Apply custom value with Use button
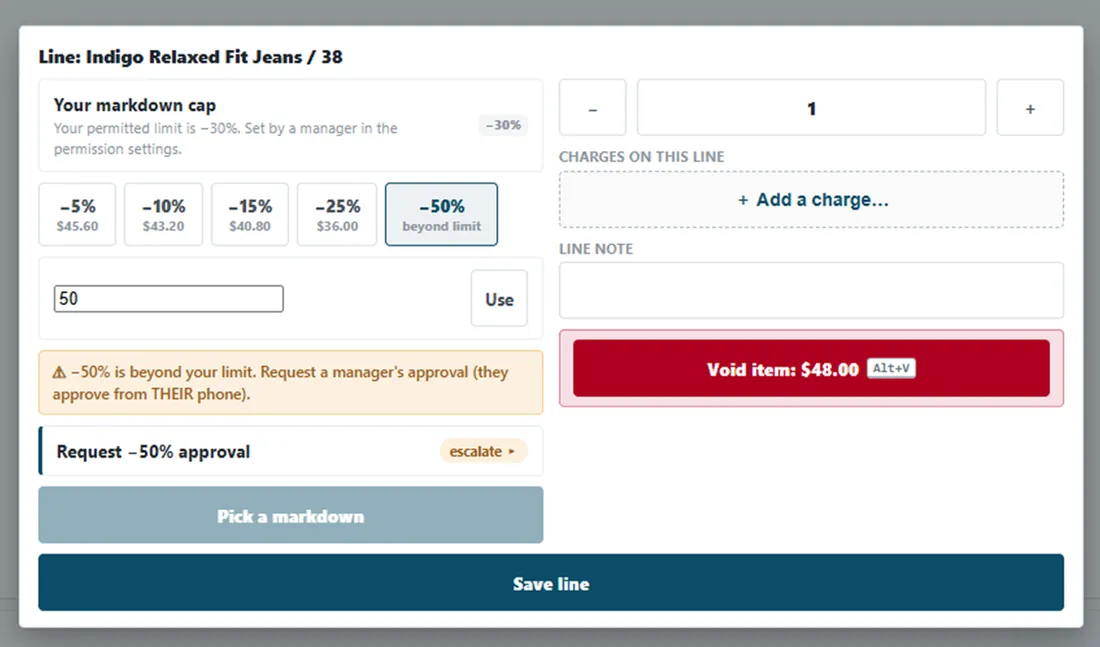Screen dimensions: 1100x647 point(499,299)
